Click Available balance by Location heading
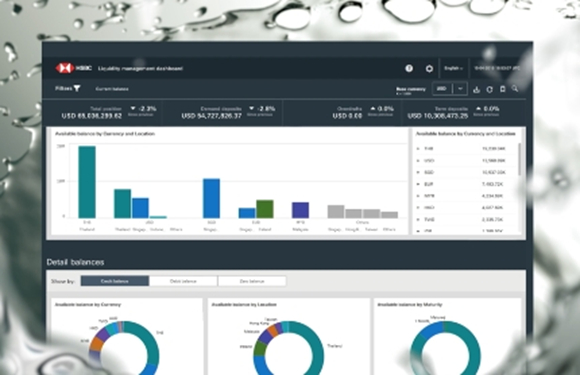 pyautogui.click(x=244, y=305)
